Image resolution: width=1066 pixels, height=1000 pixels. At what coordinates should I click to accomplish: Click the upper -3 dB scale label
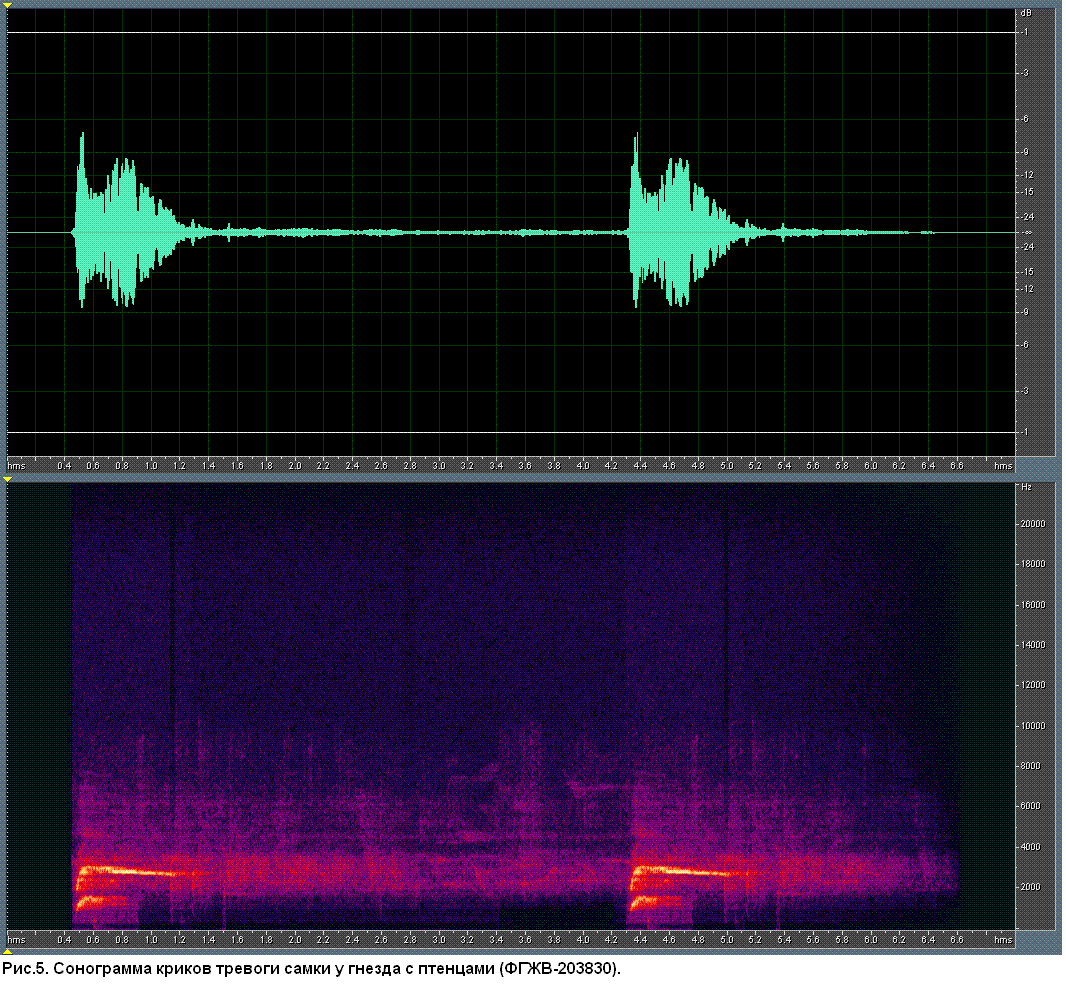click(1025, 73)
